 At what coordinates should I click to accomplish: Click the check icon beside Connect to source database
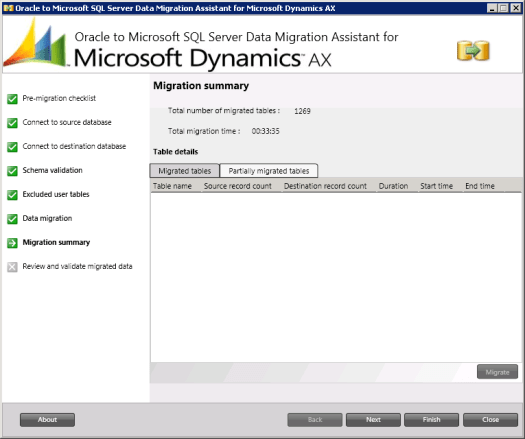pyautogui.click(x=12, y=123)
